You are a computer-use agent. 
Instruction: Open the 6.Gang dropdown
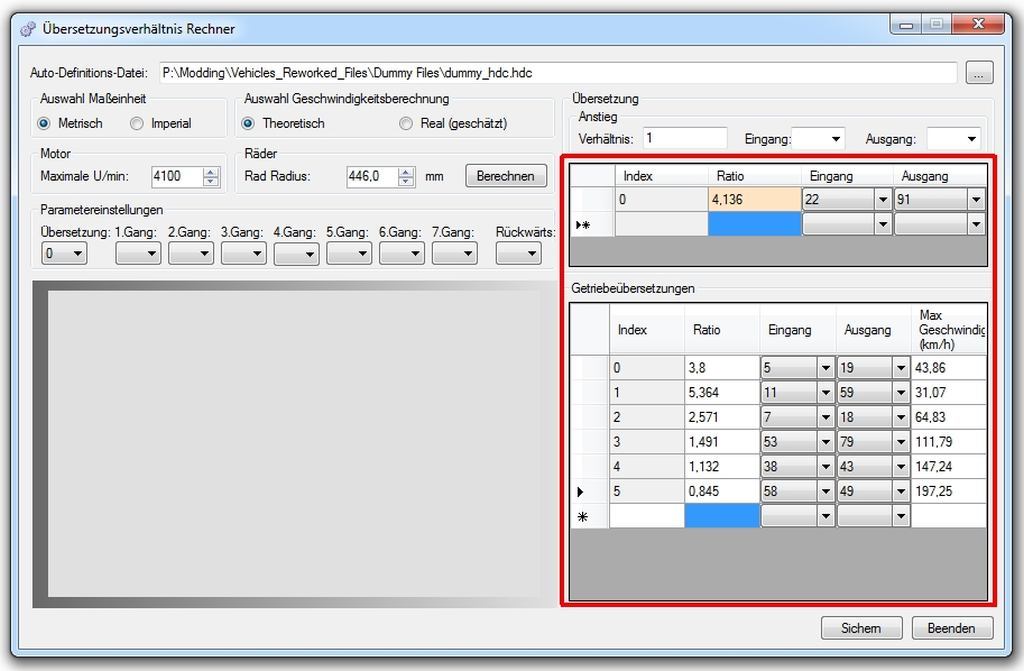click(402, 254)
